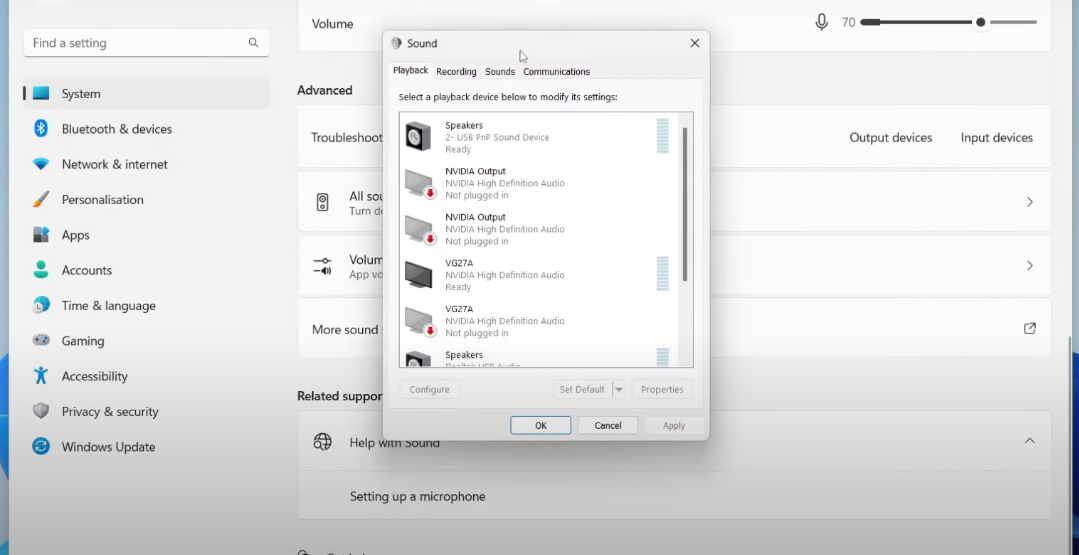Image resolution: width=1079 pixels, height=555 pixels.
Task: Click the globe icon beside Help with Sound
Action: [x=322, y=442]
